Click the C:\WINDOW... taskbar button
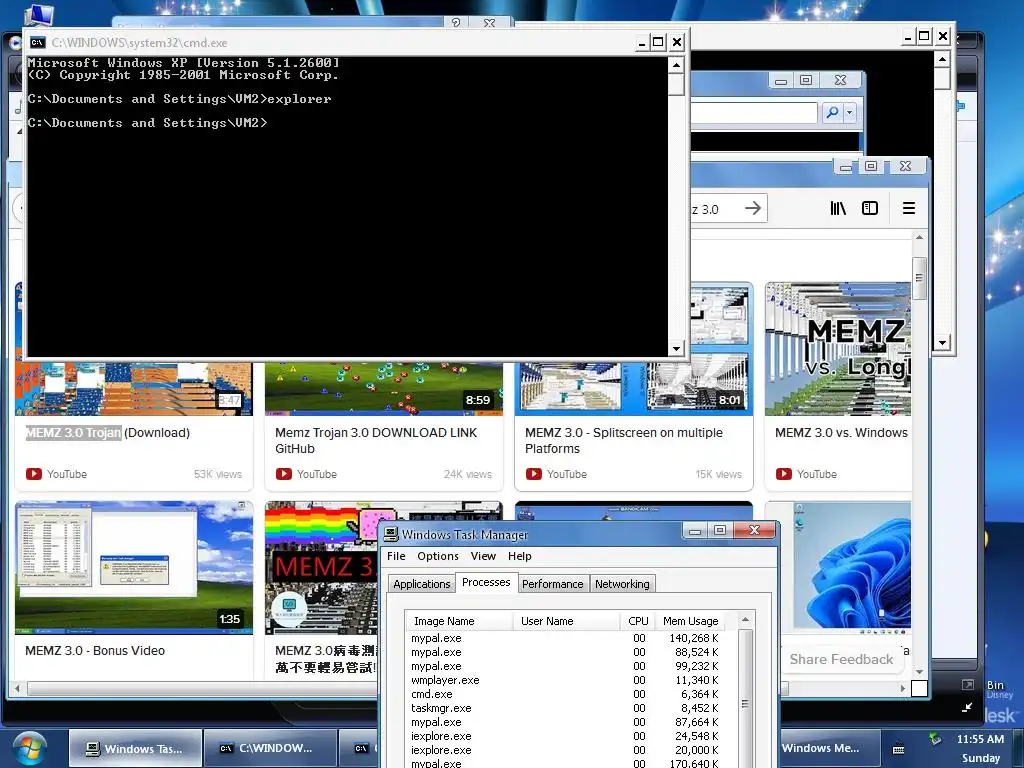The width and height of the screenshot is (1024, 768). tap(270, 749)
